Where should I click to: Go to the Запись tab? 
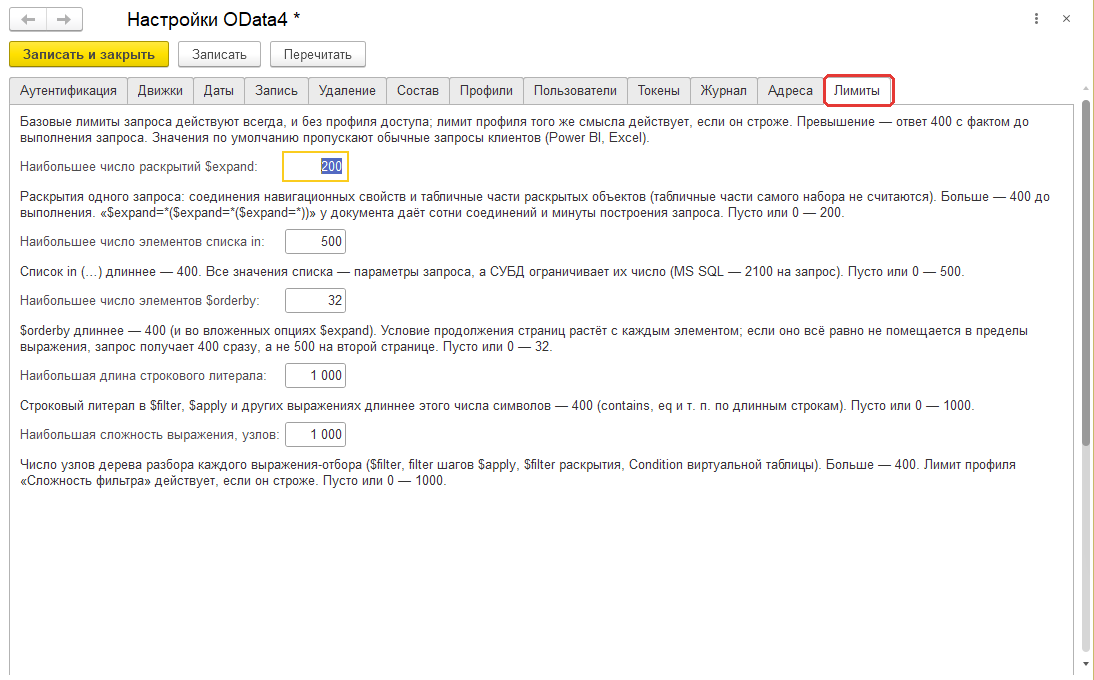pos(276,91)
